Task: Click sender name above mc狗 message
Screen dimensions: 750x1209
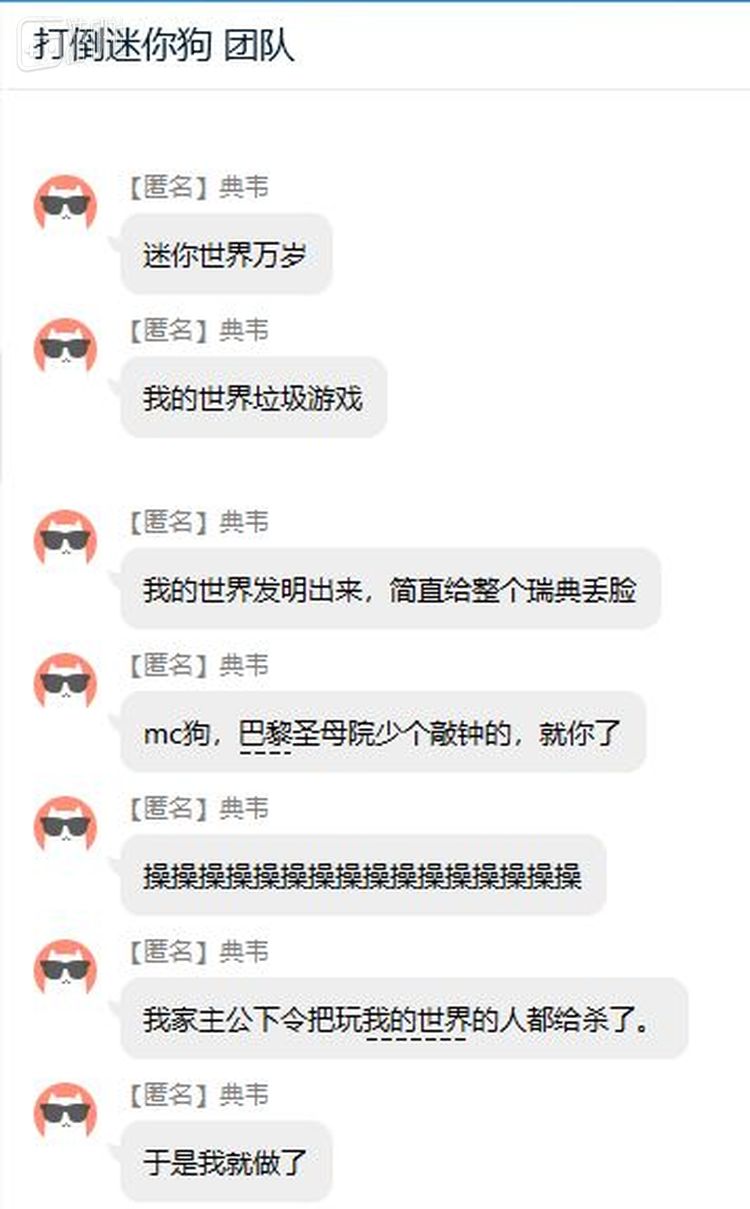Action: pyautogui.click(x=198, y=665)
